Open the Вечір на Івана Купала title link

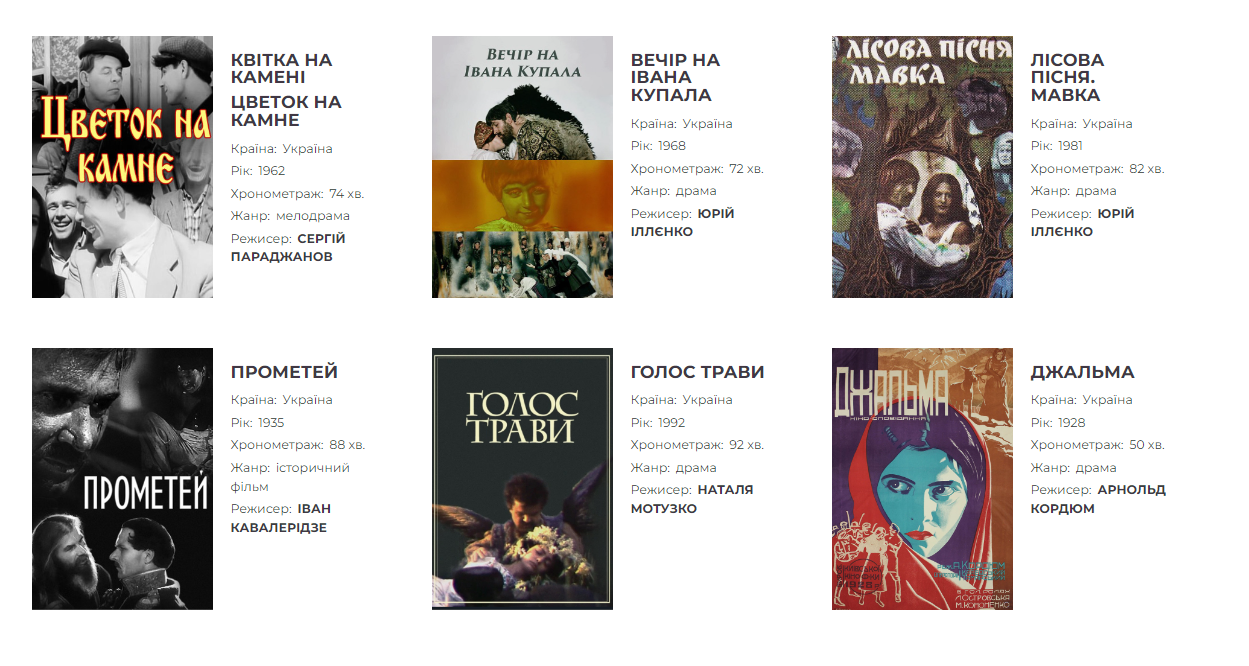click(675, 77)
